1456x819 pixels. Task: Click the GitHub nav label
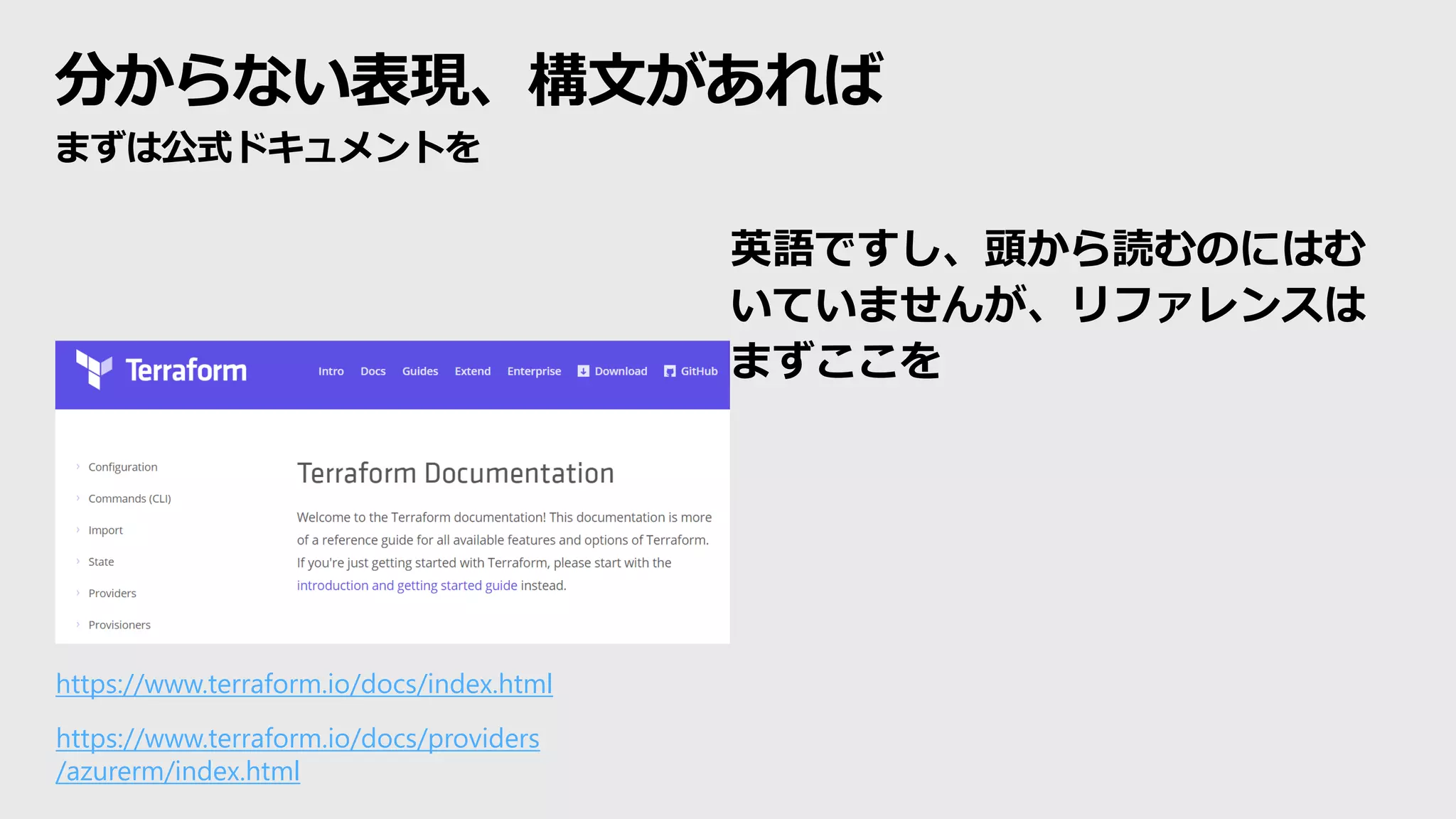pyautogui.click(x=700, y=371)
